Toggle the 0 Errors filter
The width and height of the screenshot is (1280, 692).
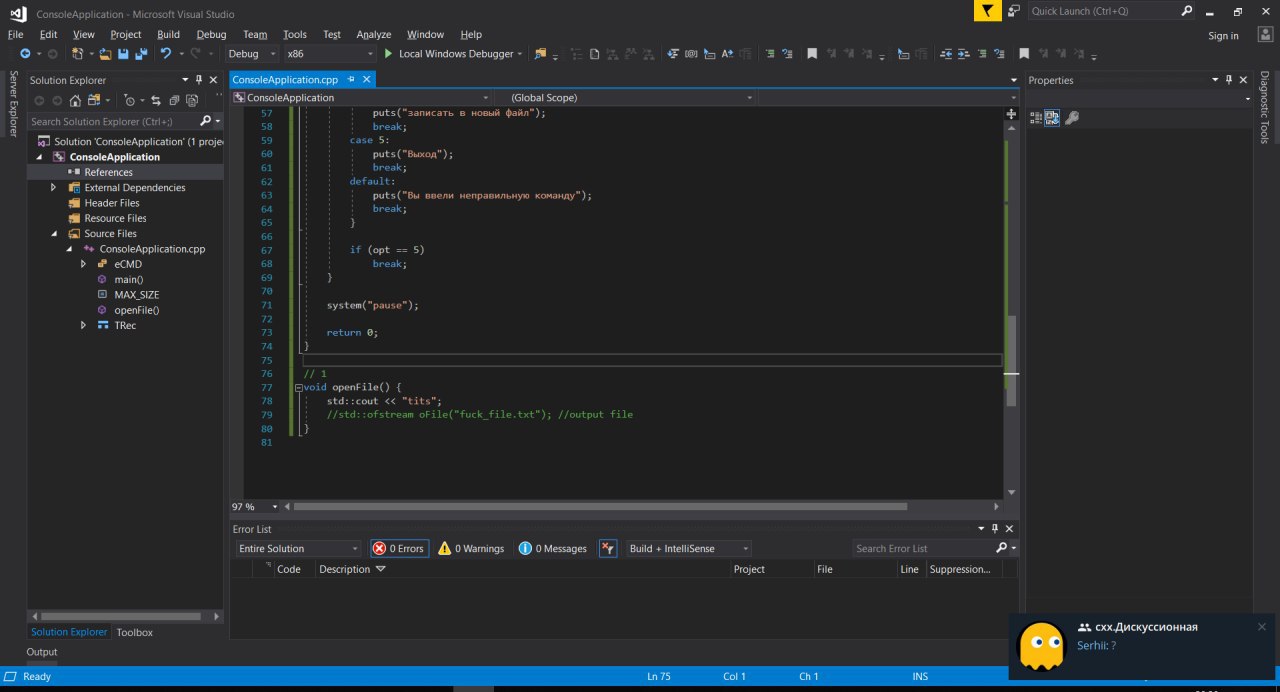tap(398, 549)
